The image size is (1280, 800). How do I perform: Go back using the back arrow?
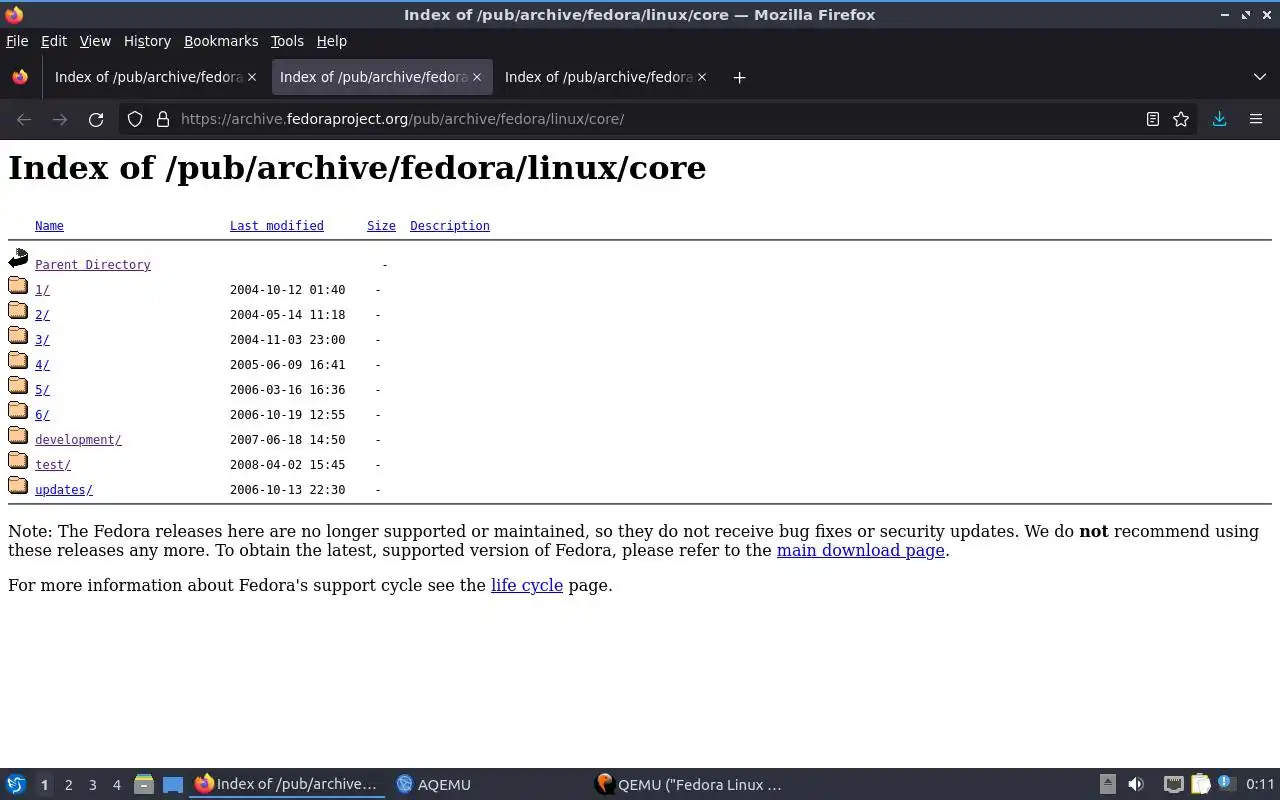(24, 119)
